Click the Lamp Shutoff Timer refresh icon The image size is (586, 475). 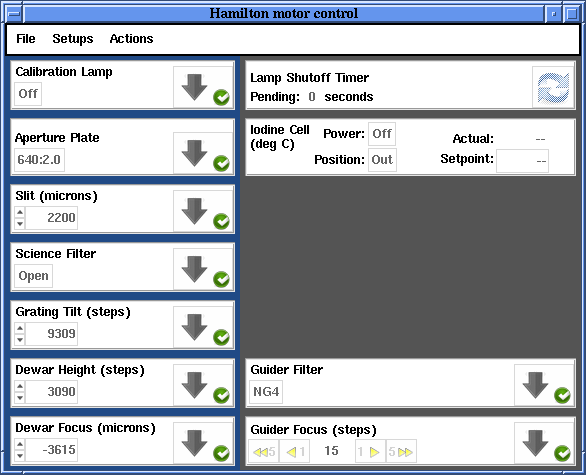coord(553,87)
